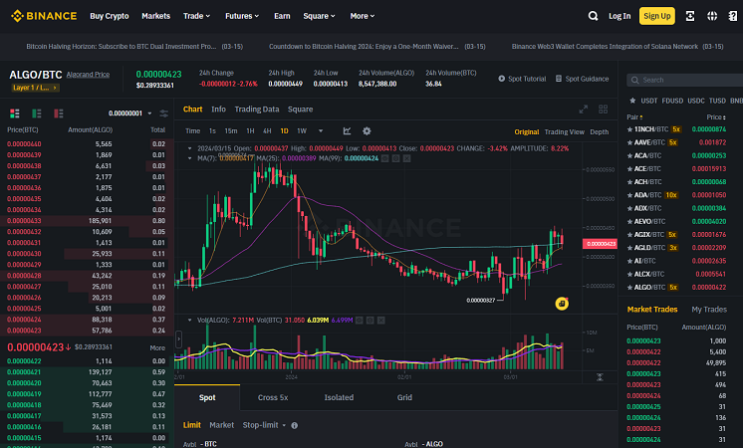Open Markets in top navigation
Screen dimensions: 743x448
pyautogui.click(x=156, y=16)
